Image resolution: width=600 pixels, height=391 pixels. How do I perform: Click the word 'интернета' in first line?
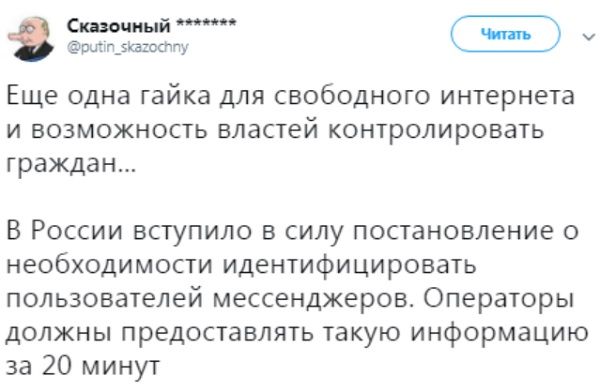tap(507, 96)
